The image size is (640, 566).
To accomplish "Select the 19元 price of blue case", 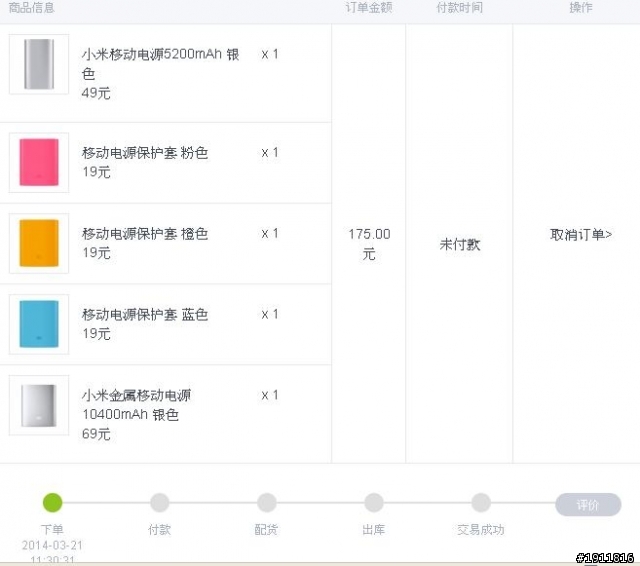I will 96,333.
